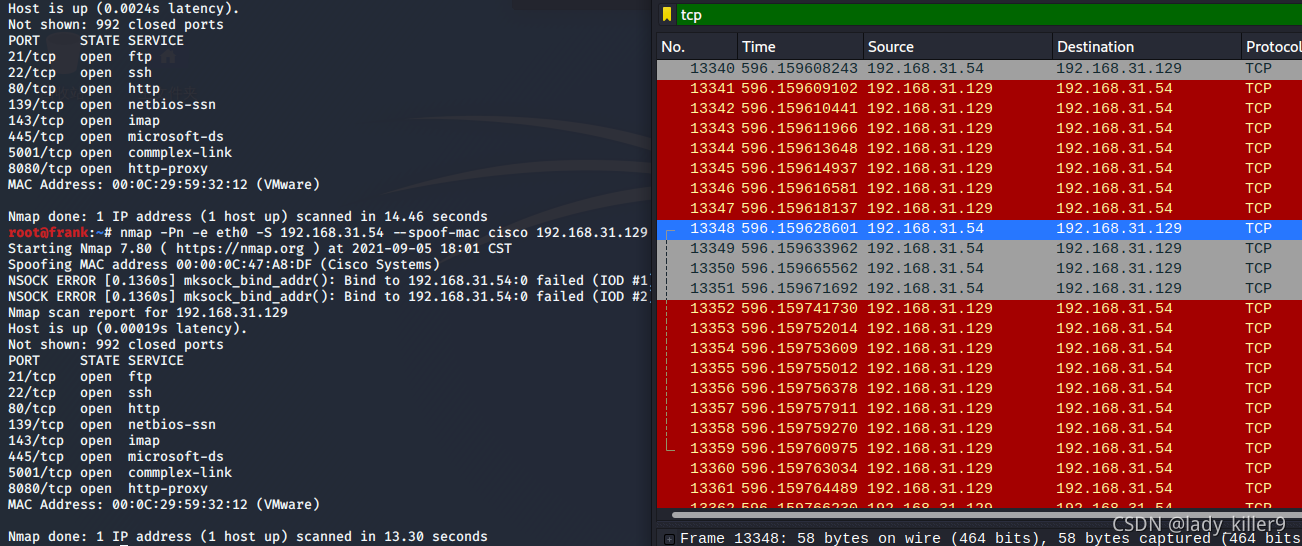Select packet number 13359 row
The height and width of the screenshot is (546, 1302).
(979, 449)
